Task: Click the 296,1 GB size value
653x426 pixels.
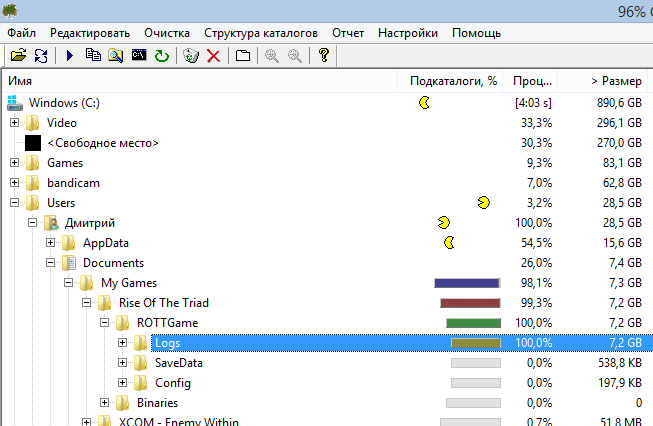Action: pyautogui.click(x=619, y=123)
